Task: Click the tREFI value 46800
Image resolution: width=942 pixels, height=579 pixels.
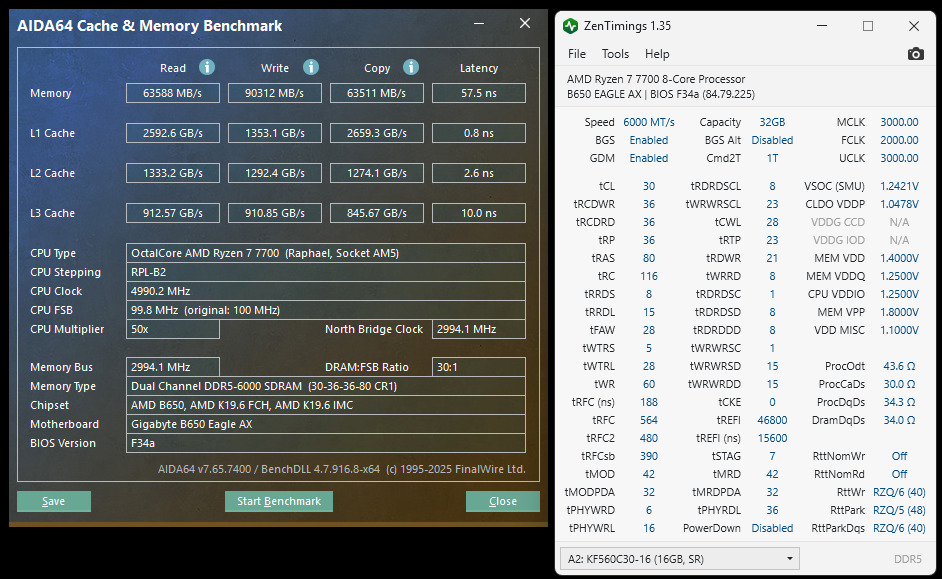Action: click(772, 420)
